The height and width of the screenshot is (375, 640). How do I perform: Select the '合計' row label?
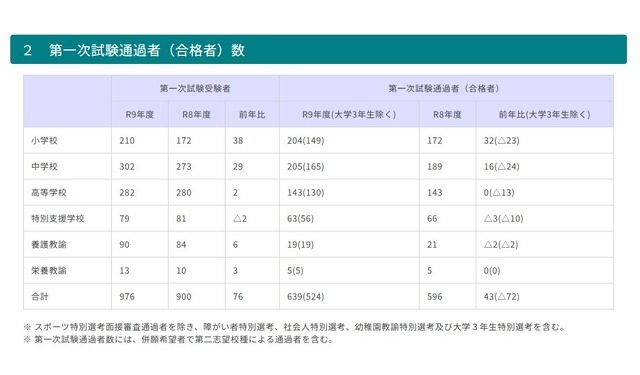tap(40, 297)
